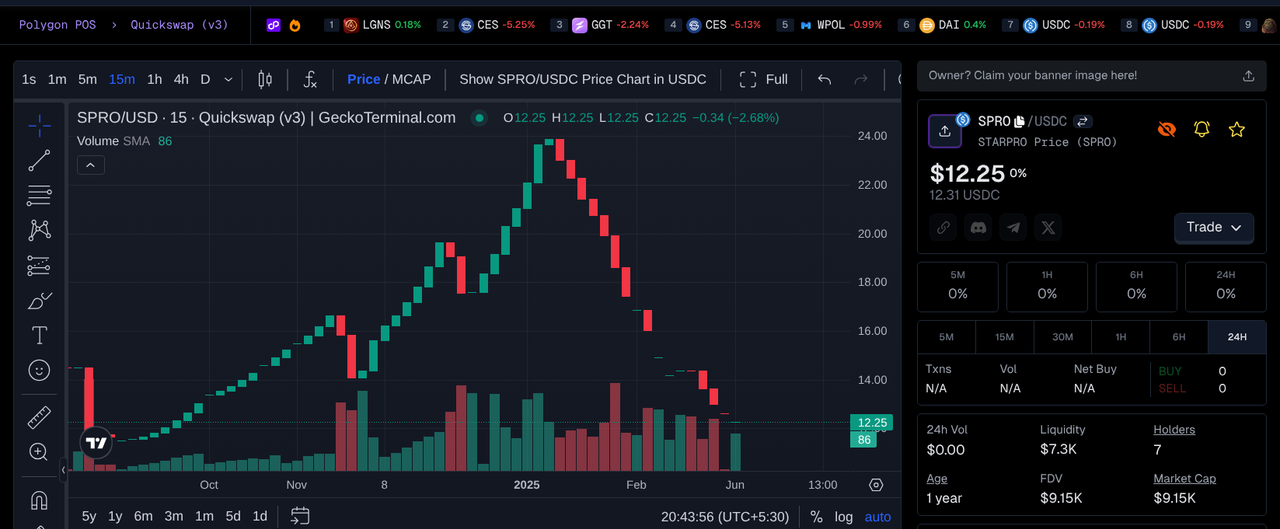Open the trending fire icon
Viewport: 1280px width, 529px height.
(295, 24)
